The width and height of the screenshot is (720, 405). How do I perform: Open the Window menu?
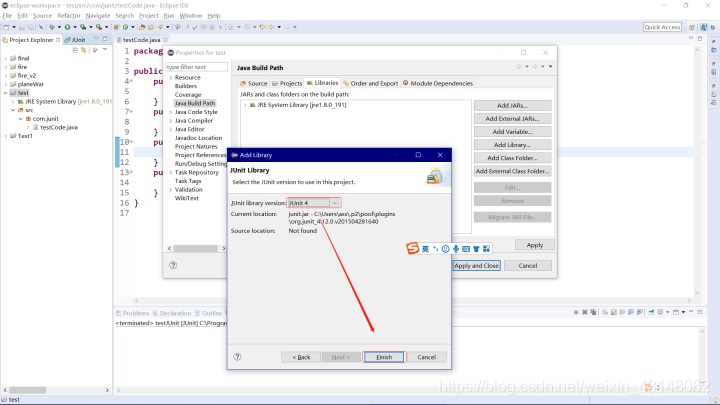[191, 16]
